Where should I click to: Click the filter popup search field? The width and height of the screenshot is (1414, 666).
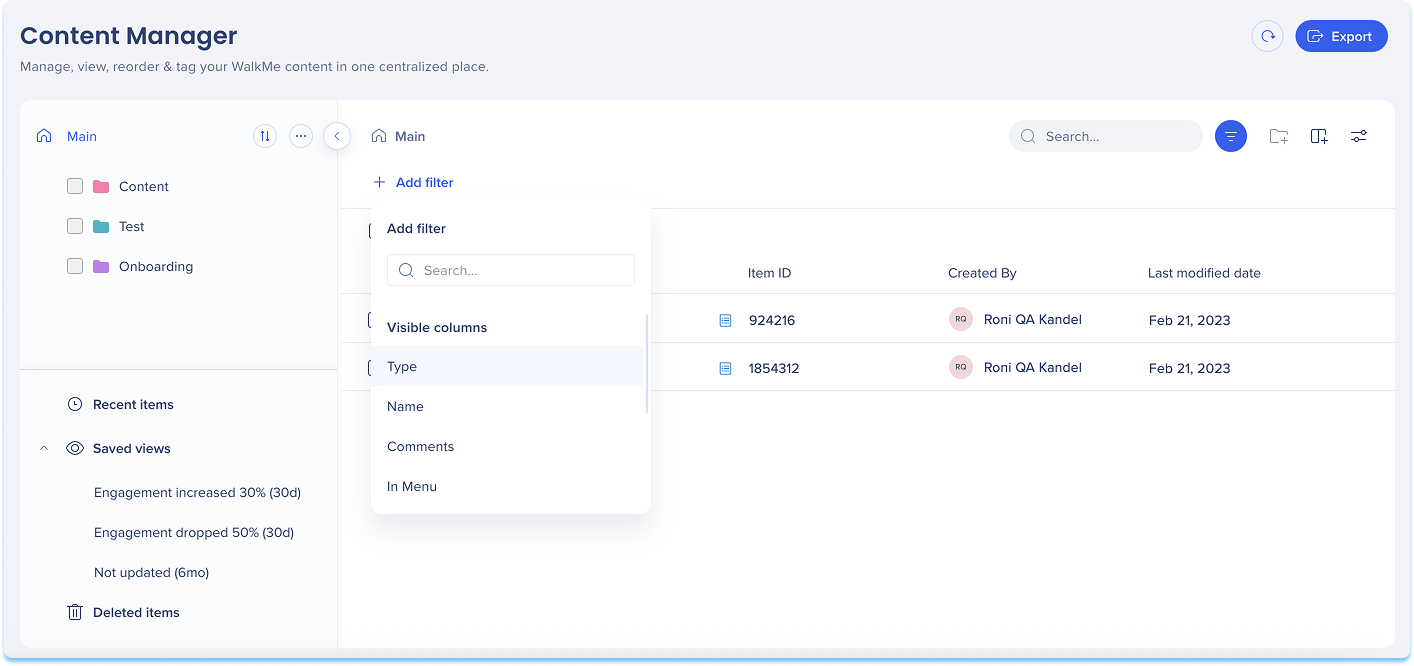[x=511, y=270]
